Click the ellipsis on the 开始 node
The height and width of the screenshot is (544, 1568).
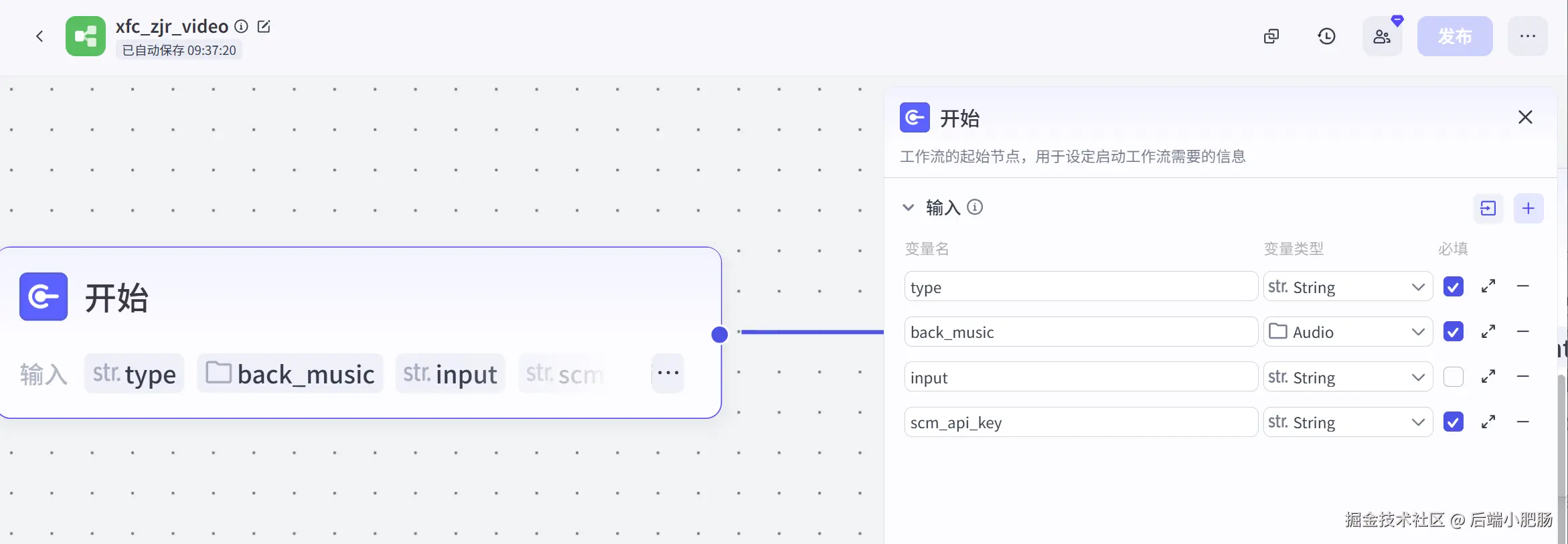point(668,373)
